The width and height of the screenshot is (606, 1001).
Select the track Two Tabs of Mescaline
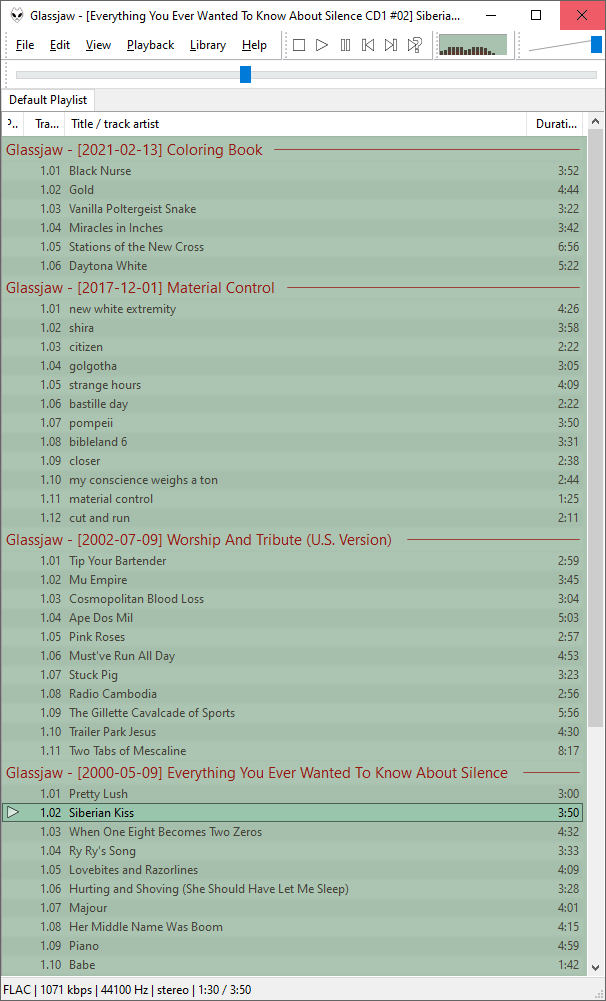tap(294, 751)
